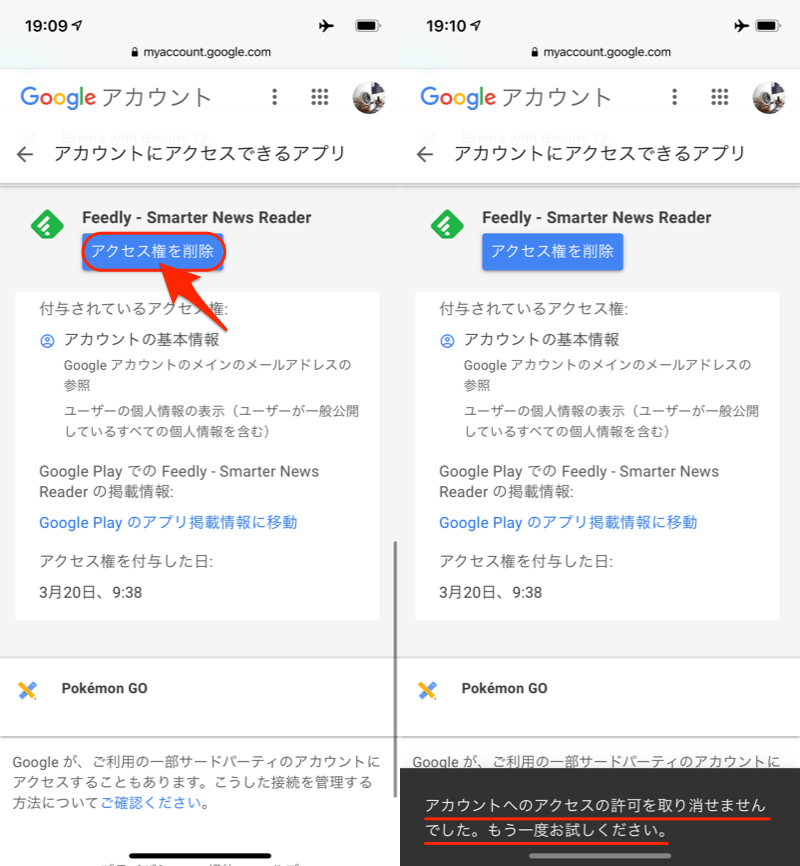
Task: Click the left screen's vertical scrollbar
Action: [395, 669]
